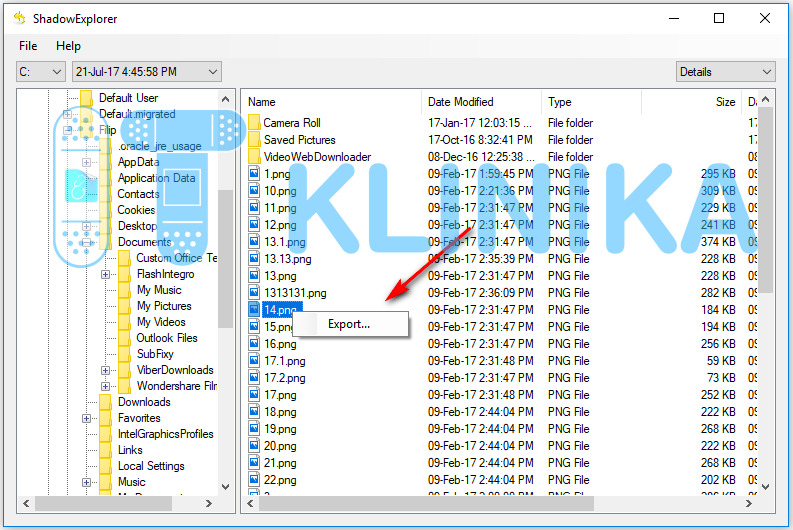Click the file list vertical scrollbar thumb

765,200
